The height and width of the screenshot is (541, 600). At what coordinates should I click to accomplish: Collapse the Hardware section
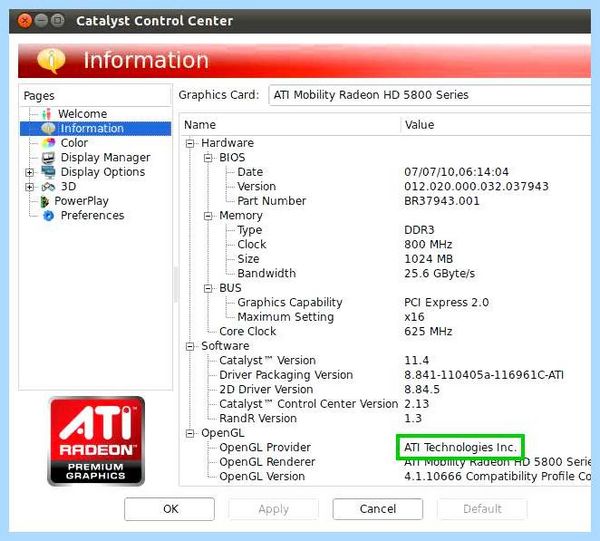(190, 143)
